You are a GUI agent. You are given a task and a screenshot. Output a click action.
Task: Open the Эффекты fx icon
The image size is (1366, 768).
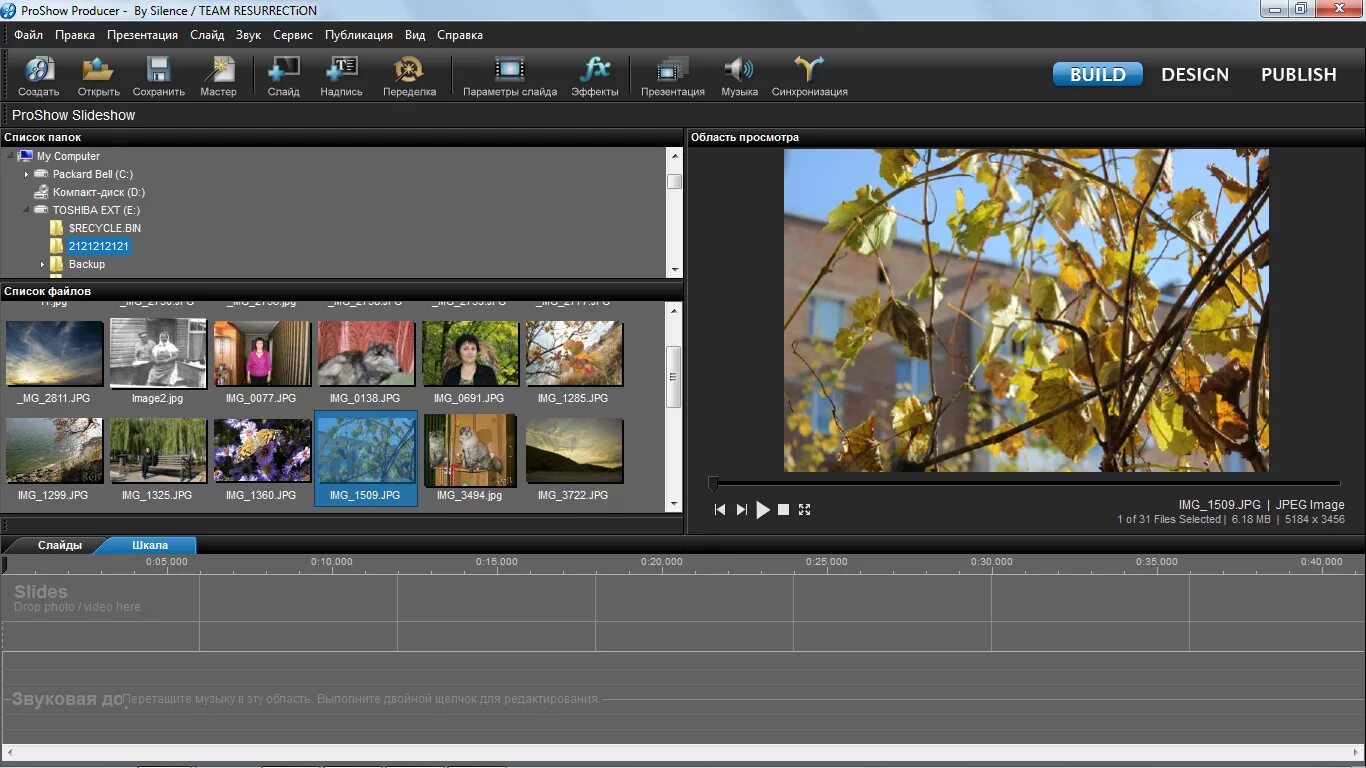pos(595,76)
